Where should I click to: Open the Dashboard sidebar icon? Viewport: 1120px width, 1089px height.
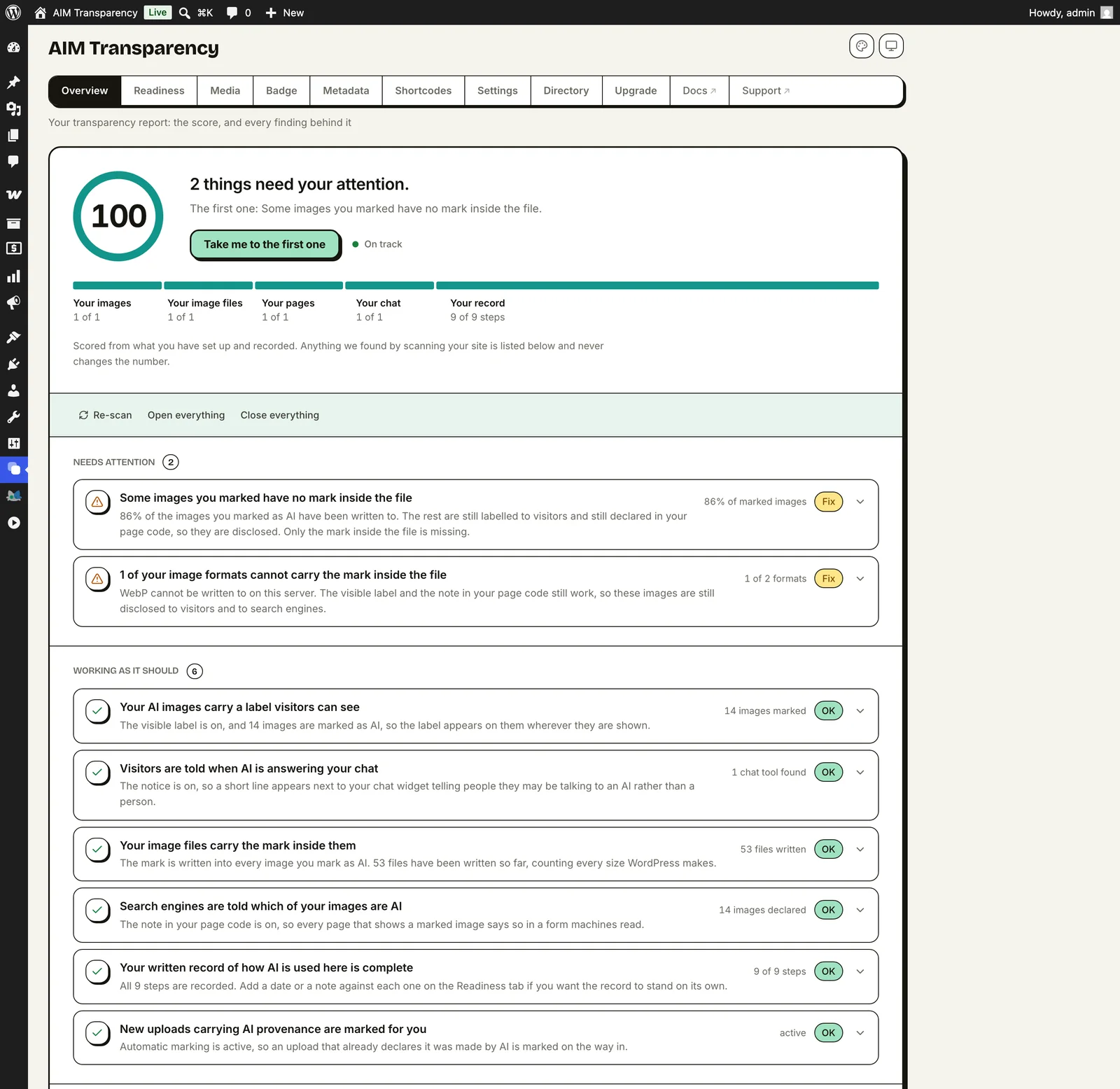tap(13, 48)
